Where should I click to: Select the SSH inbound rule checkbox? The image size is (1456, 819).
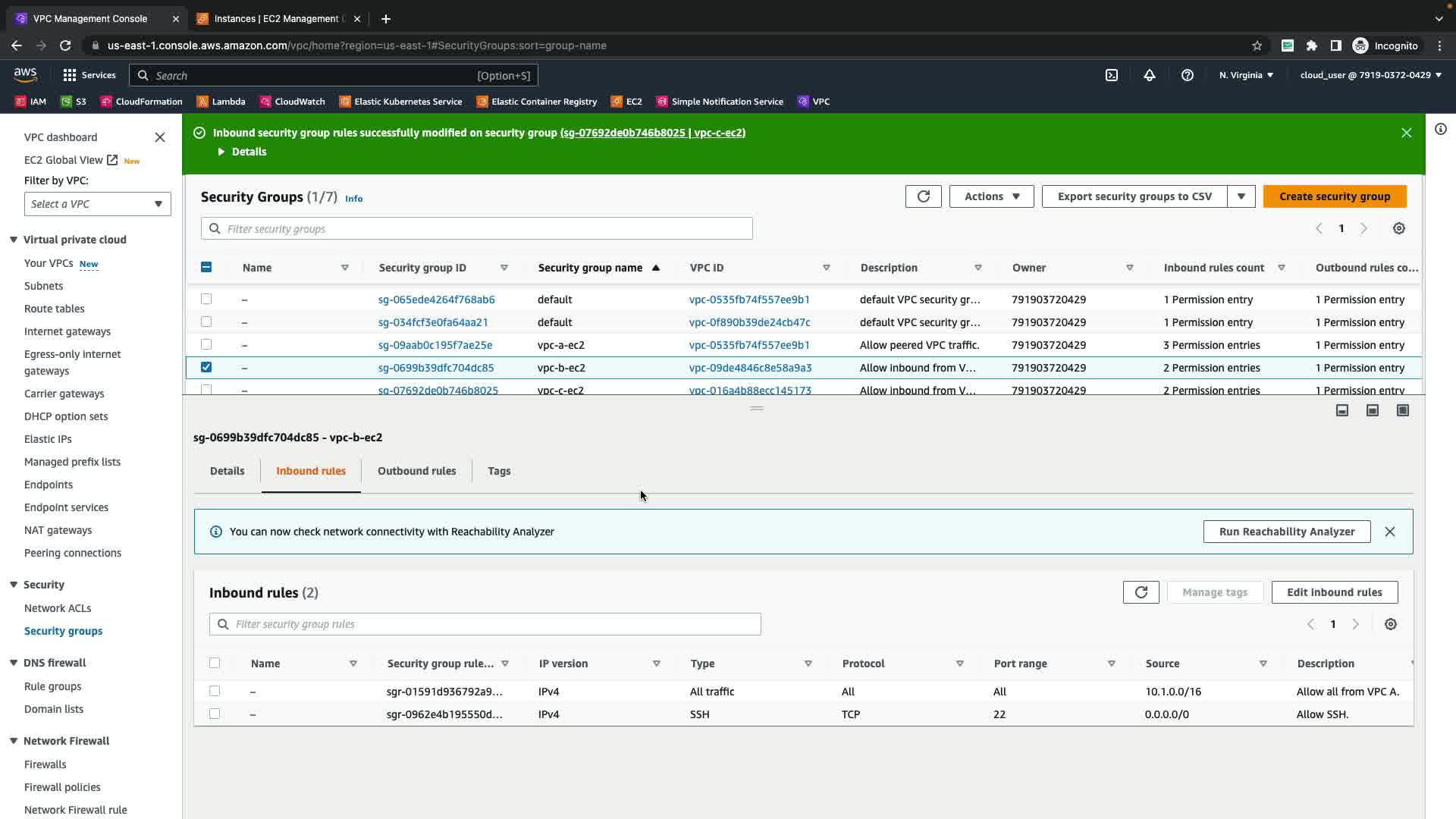215,714
